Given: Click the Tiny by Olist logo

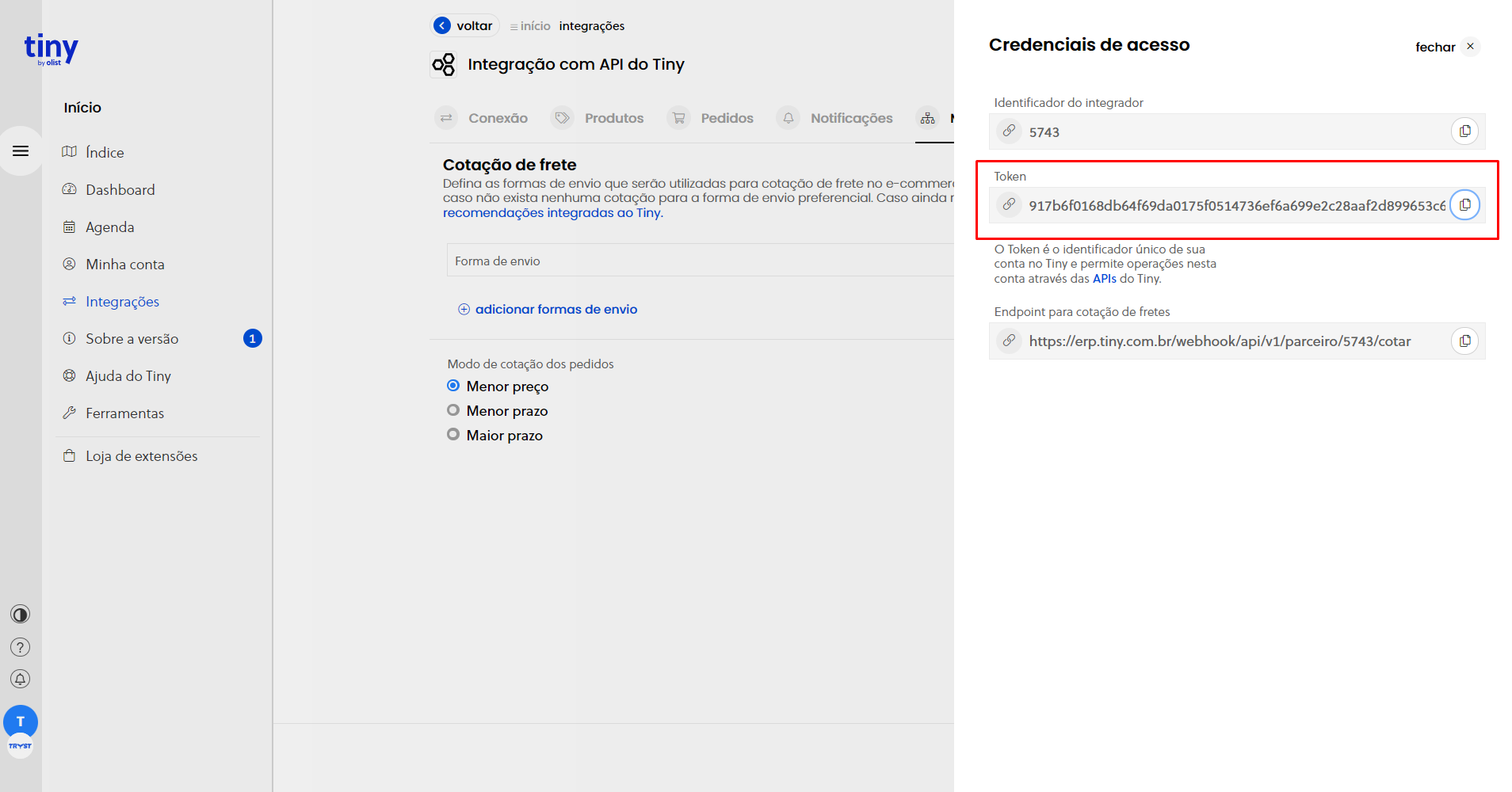Looking at the screenshot, I should [51, 49].
